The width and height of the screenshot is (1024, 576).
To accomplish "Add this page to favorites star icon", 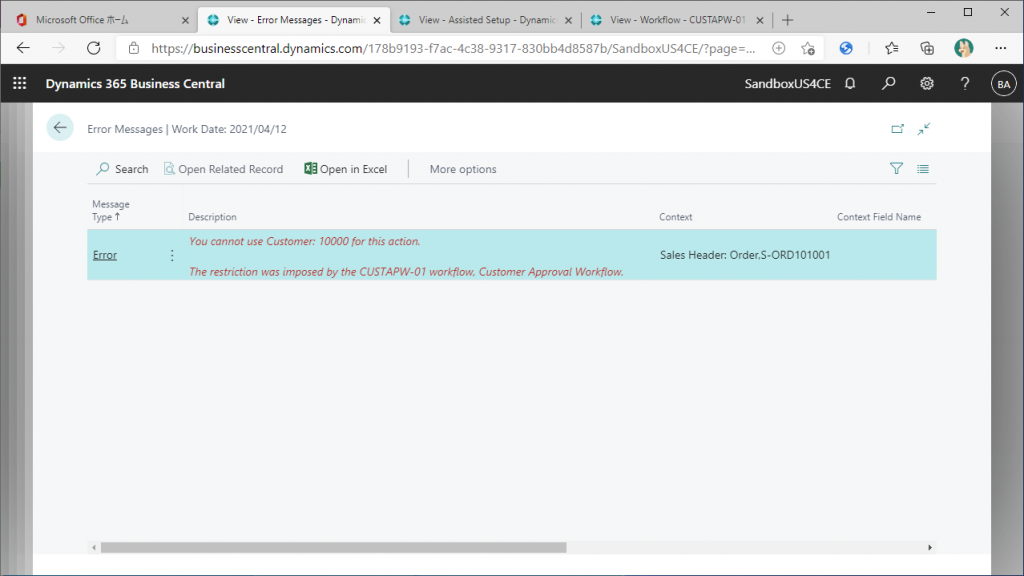I will pyautogui.click(x=808, y=48).
